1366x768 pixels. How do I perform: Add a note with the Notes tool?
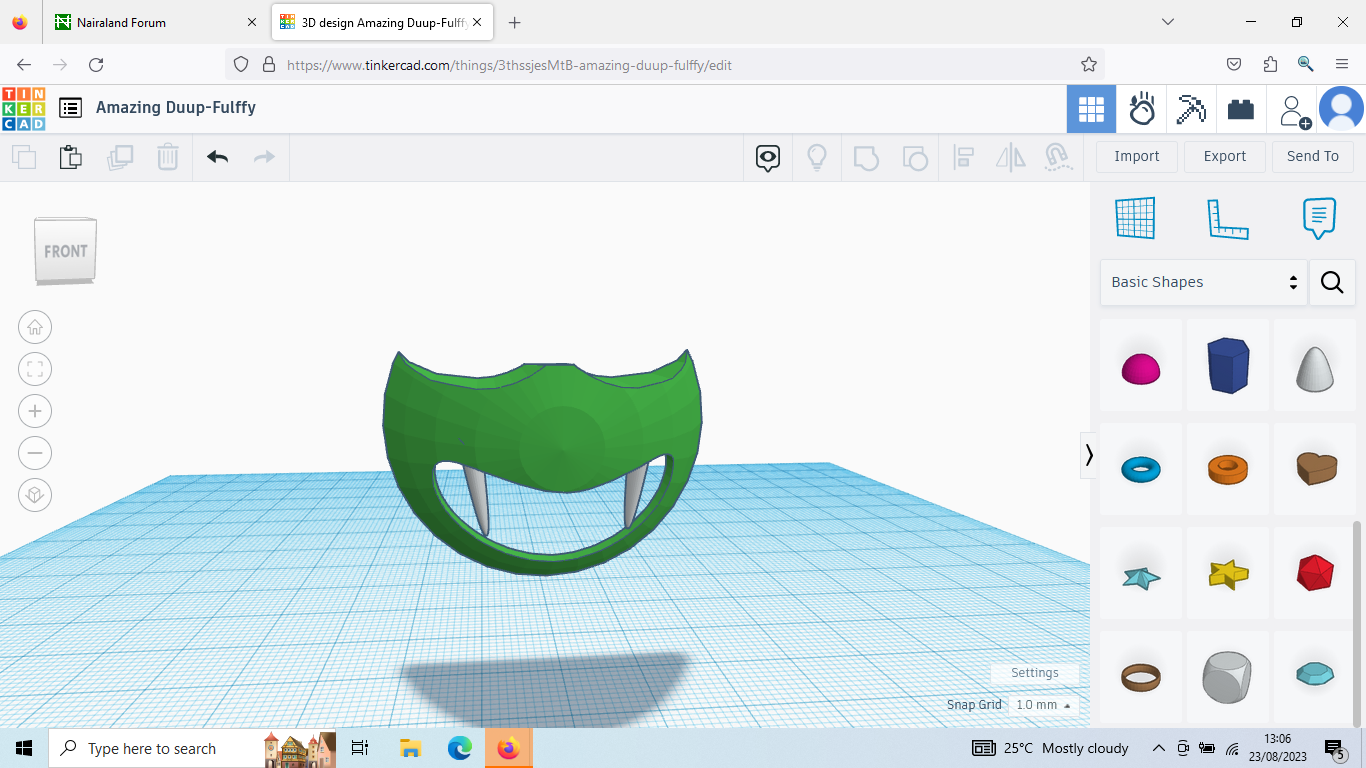coord(1318,218)
